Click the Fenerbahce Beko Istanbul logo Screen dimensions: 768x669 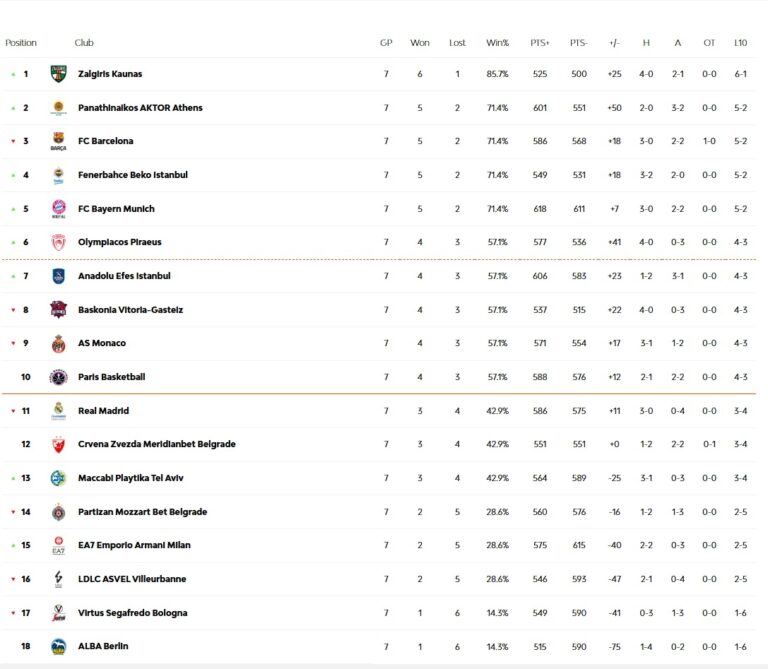click(59, 175)
